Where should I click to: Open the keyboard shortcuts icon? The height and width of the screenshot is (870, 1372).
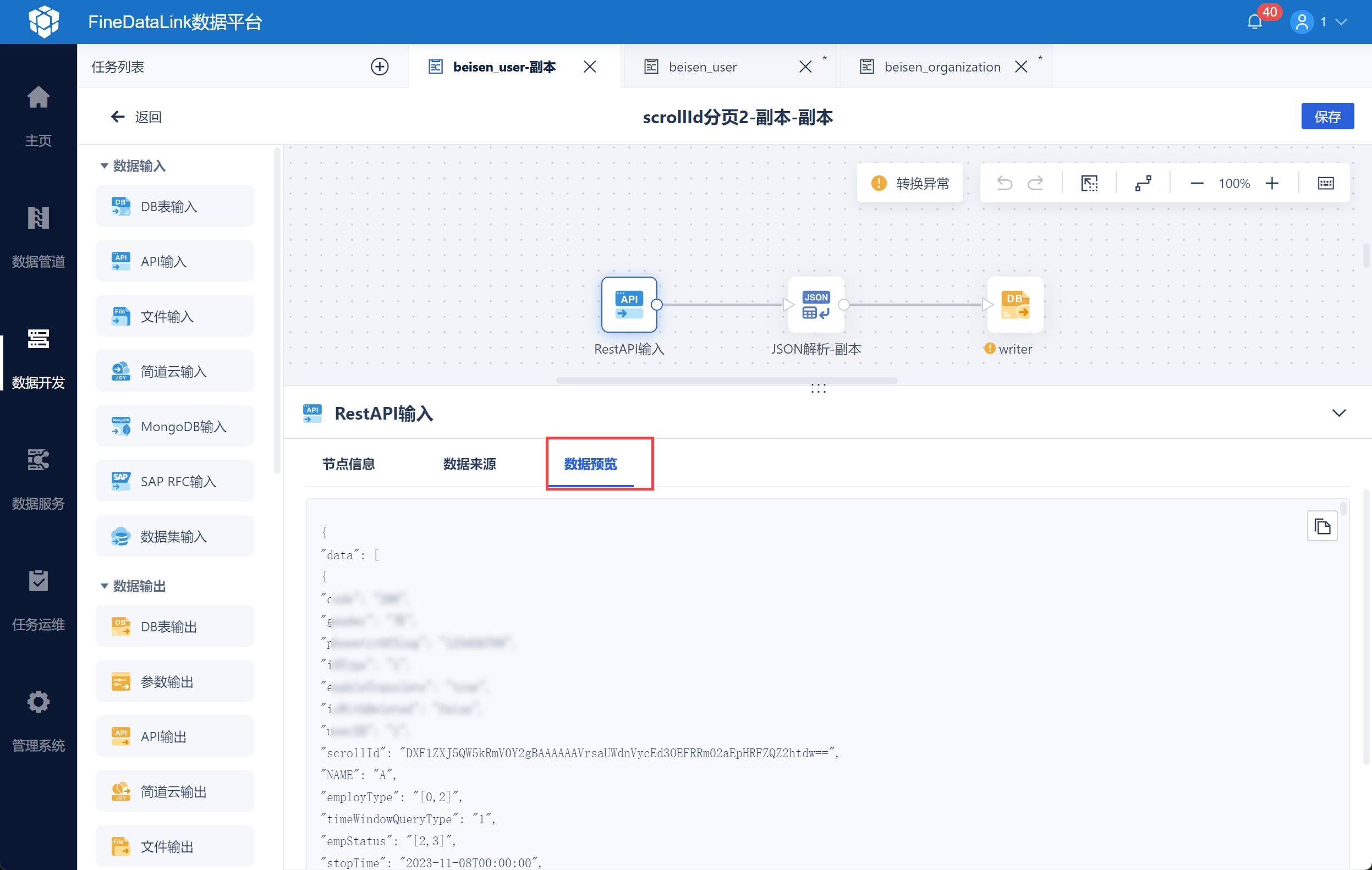(1325, 183)
